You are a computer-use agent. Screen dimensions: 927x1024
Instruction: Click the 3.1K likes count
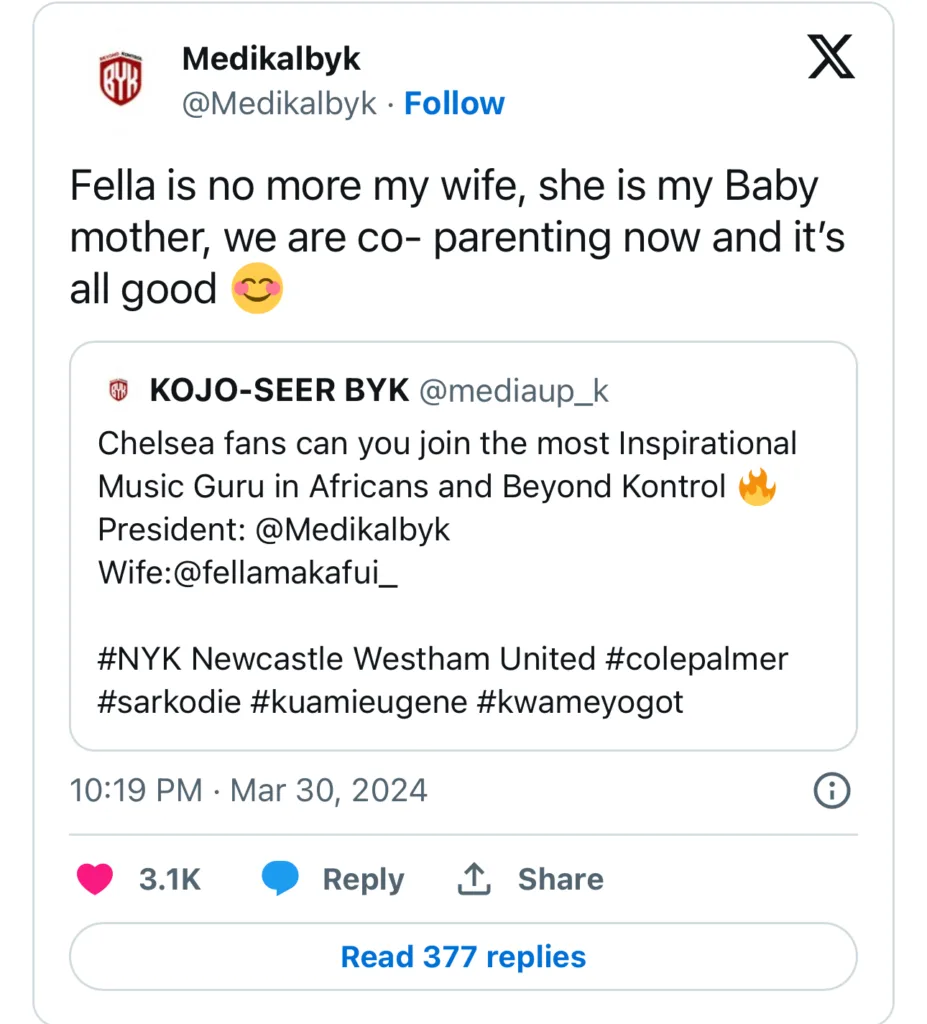[x=170, y=879]
